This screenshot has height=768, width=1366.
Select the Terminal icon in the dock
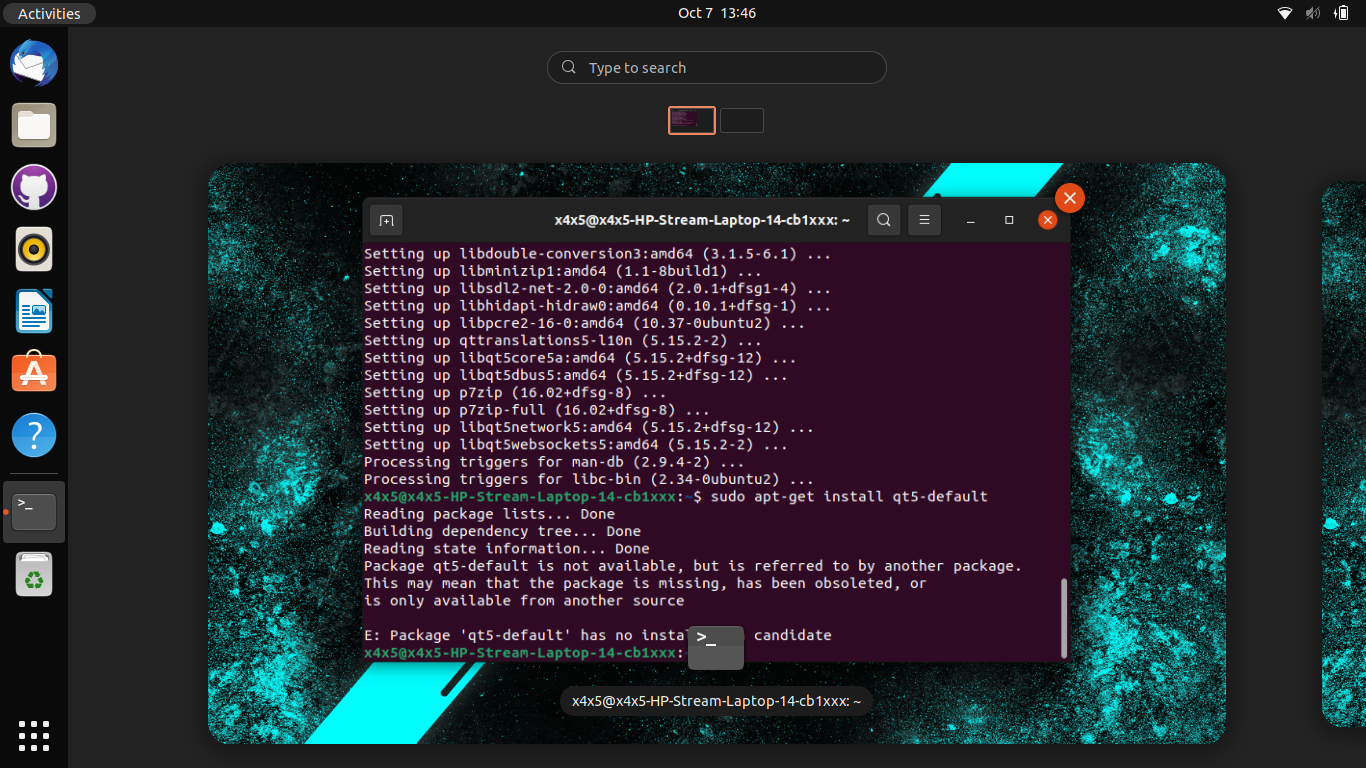coord(33,511)
